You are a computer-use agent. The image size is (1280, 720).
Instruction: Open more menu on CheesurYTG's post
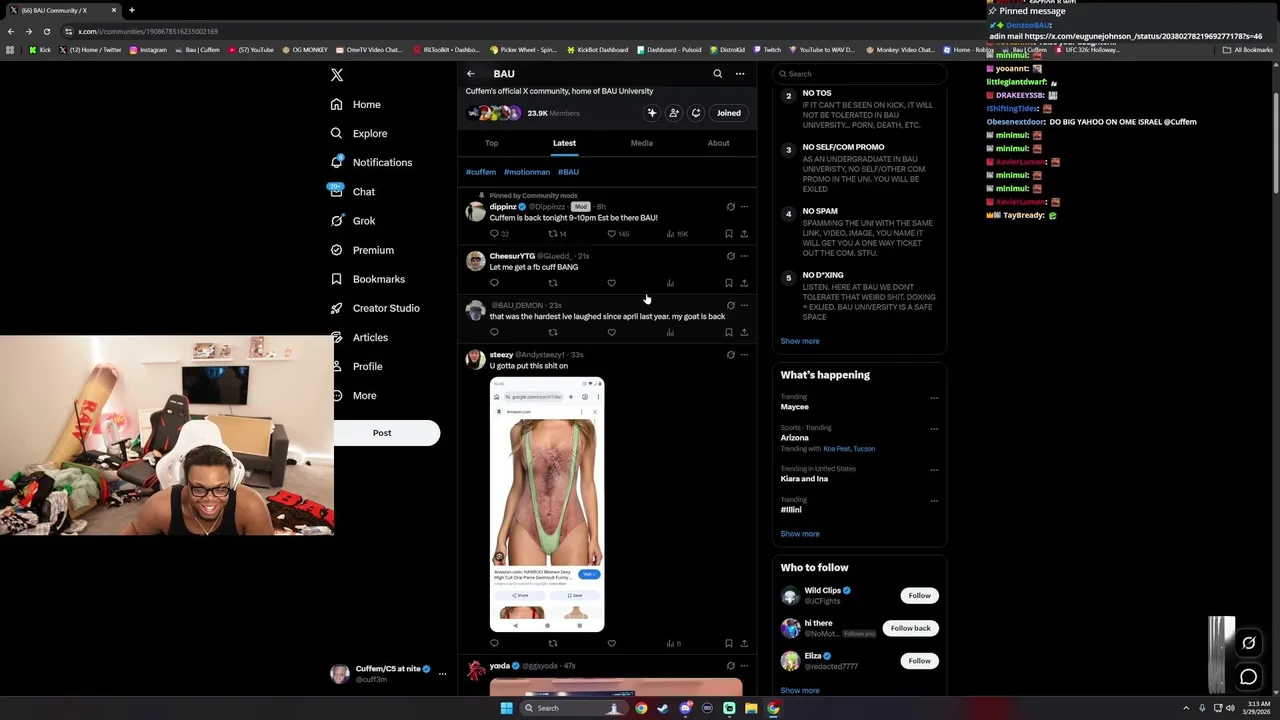(744, 256)
